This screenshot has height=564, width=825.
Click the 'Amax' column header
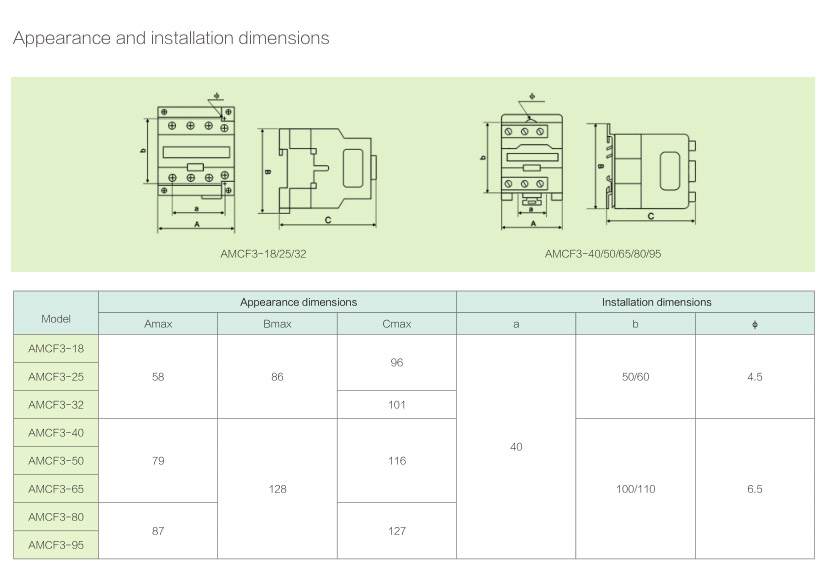point(158,324)
